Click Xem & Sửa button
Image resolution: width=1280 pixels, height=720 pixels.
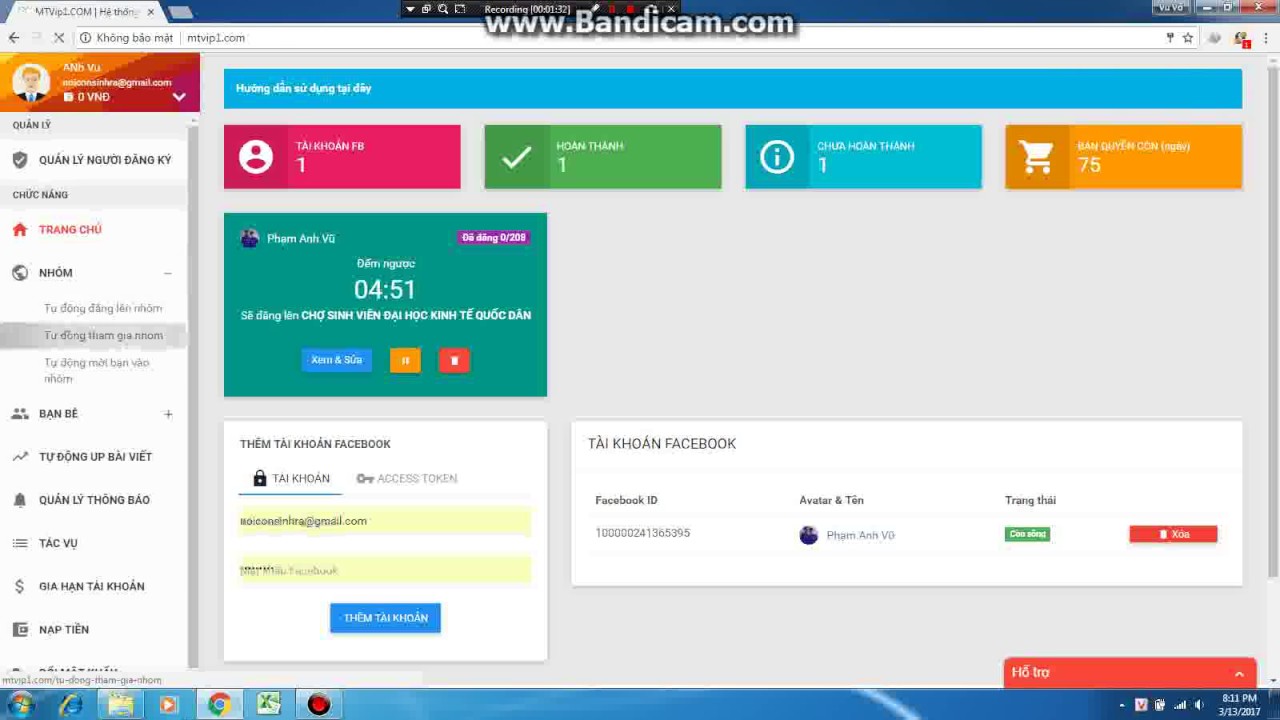[x=336, y=360]
